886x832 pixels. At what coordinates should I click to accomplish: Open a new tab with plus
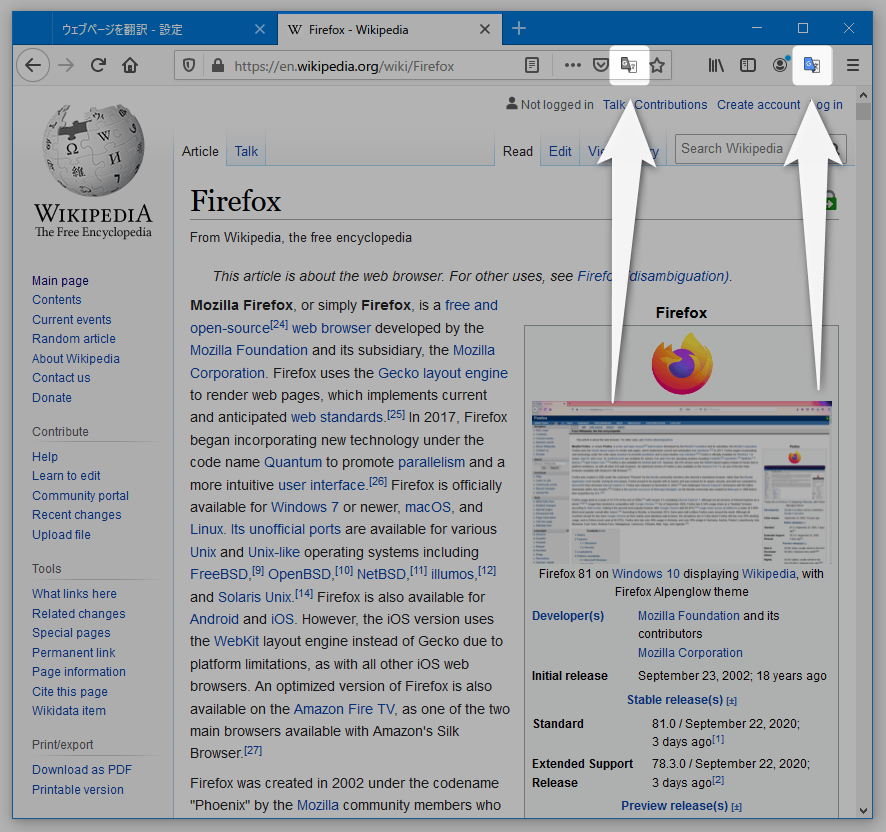coord(519,28)
